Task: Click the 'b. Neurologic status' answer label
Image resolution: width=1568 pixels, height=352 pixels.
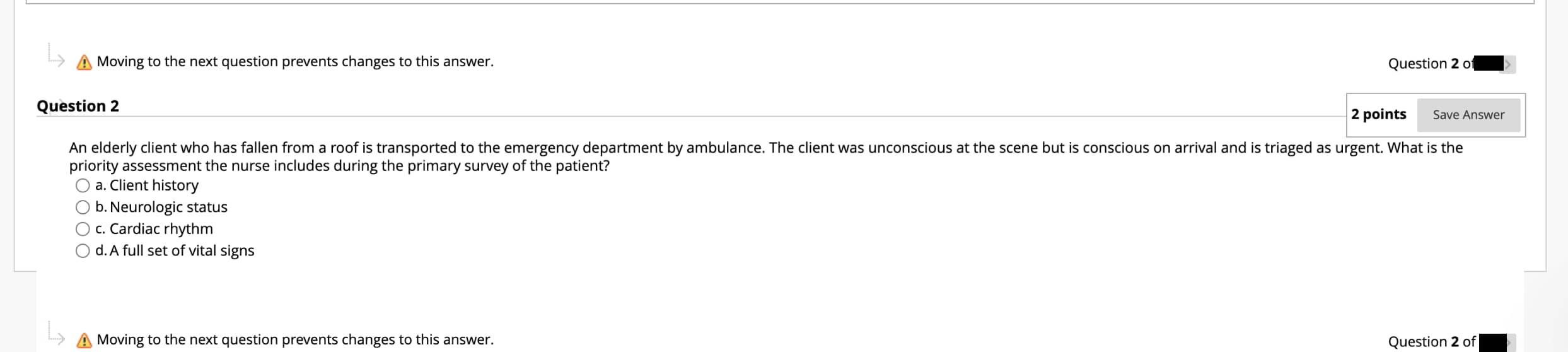Action: pyautogui.click(x=161, y=208)
